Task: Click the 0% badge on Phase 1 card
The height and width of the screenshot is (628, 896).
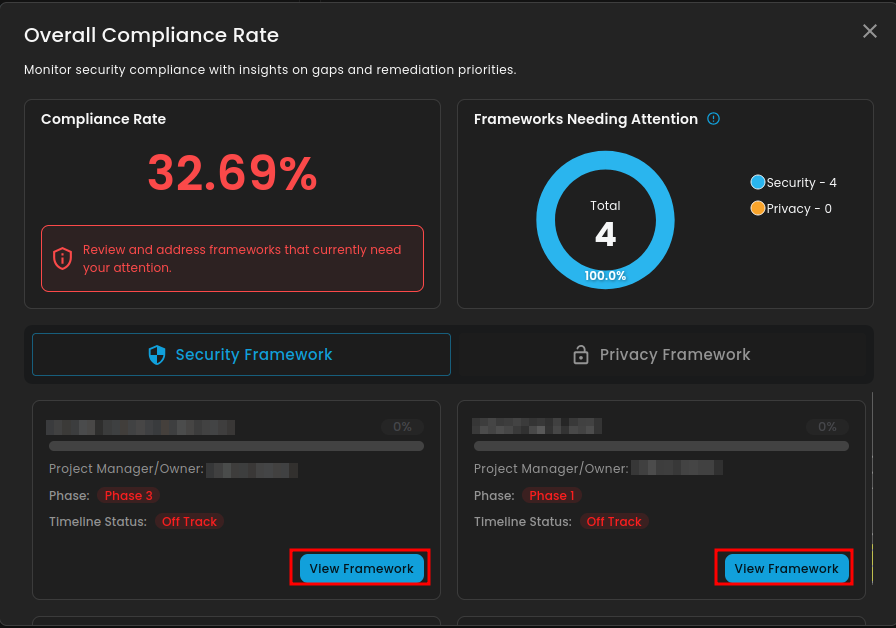Action: tap(827, 427)
